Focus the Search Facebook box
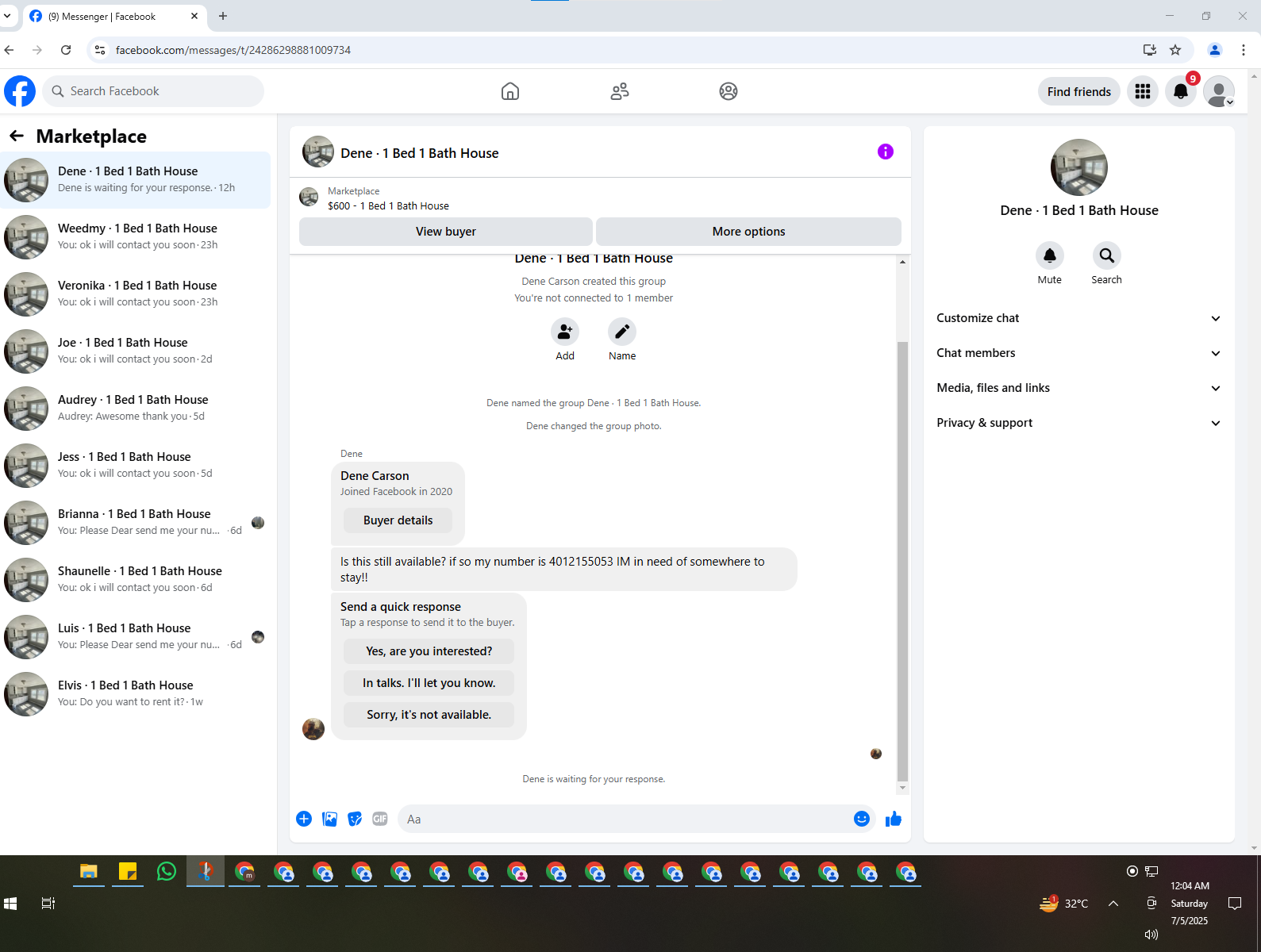Image resolution: width=1261 pixels, height=952 pixels. [x=153, y=91]
